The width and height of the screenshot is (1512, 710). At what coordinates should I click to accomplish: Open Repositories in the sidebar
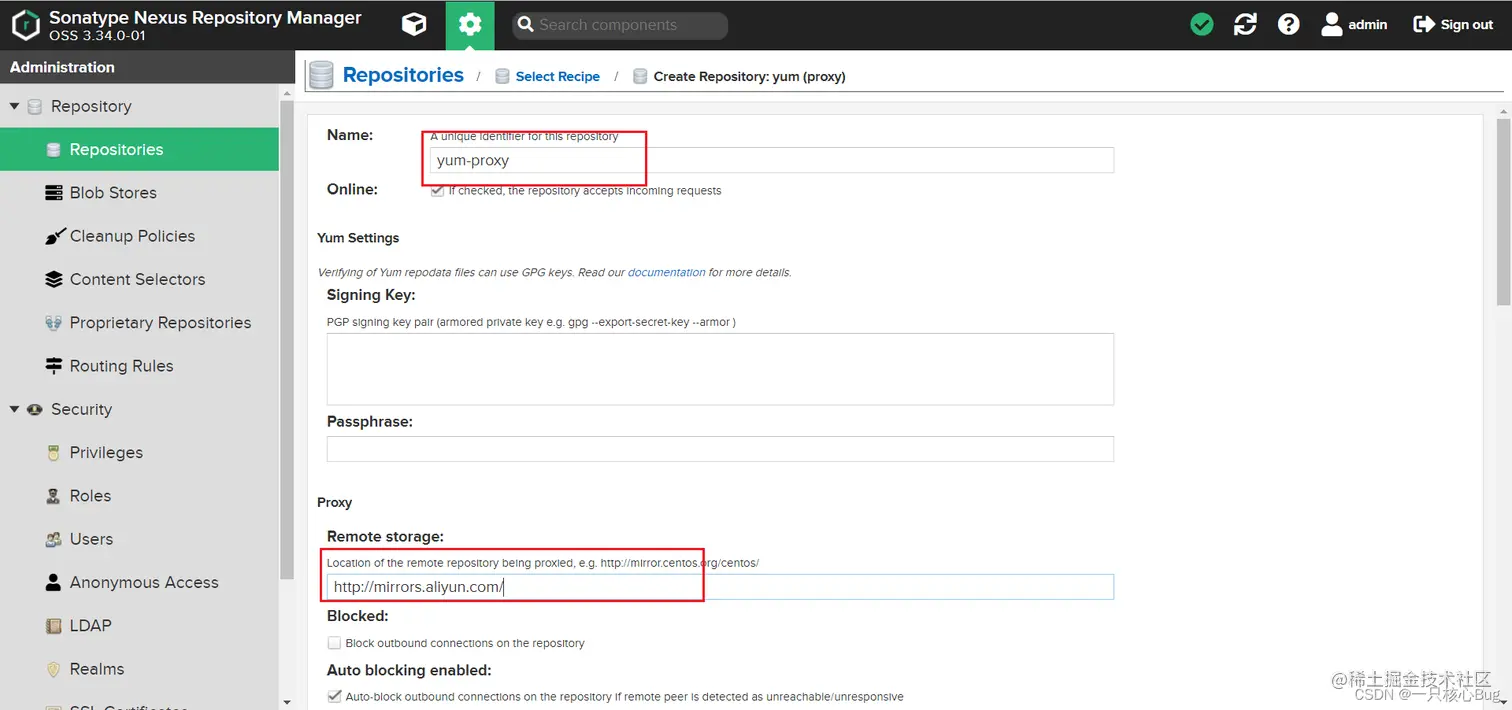click(x=140, y=149)
